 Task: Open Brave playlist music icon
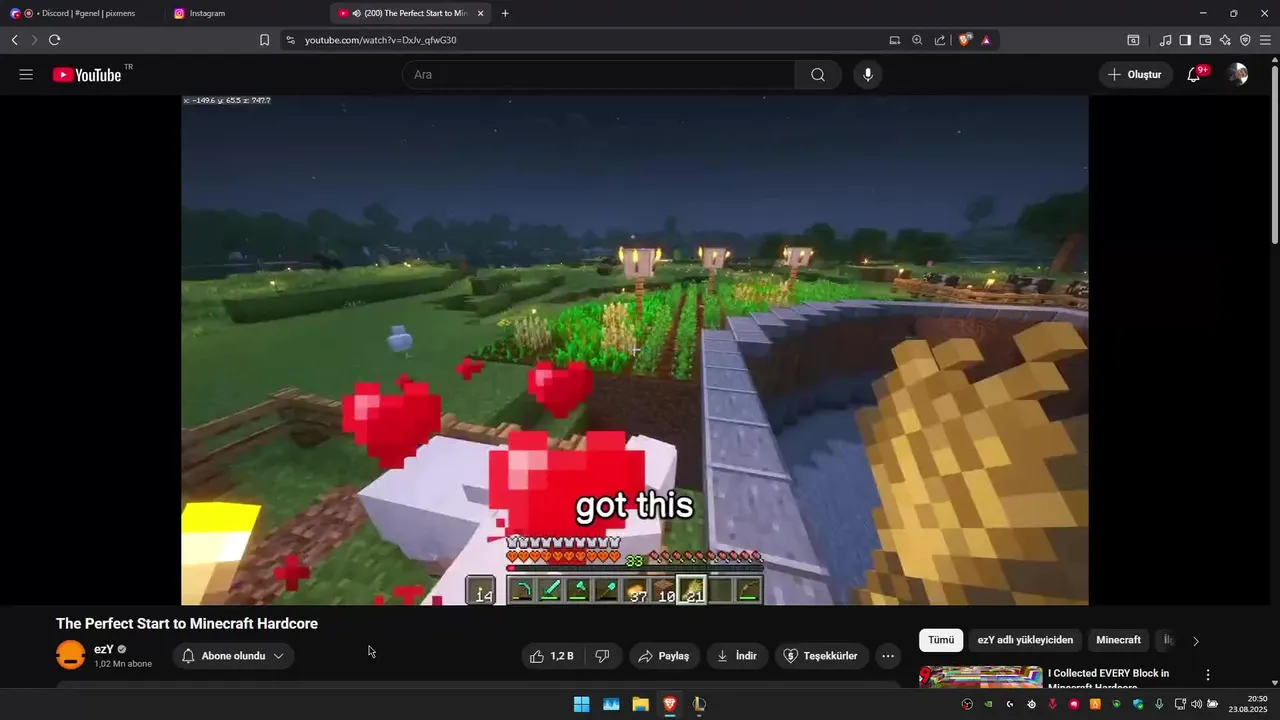click(1165, 40)
